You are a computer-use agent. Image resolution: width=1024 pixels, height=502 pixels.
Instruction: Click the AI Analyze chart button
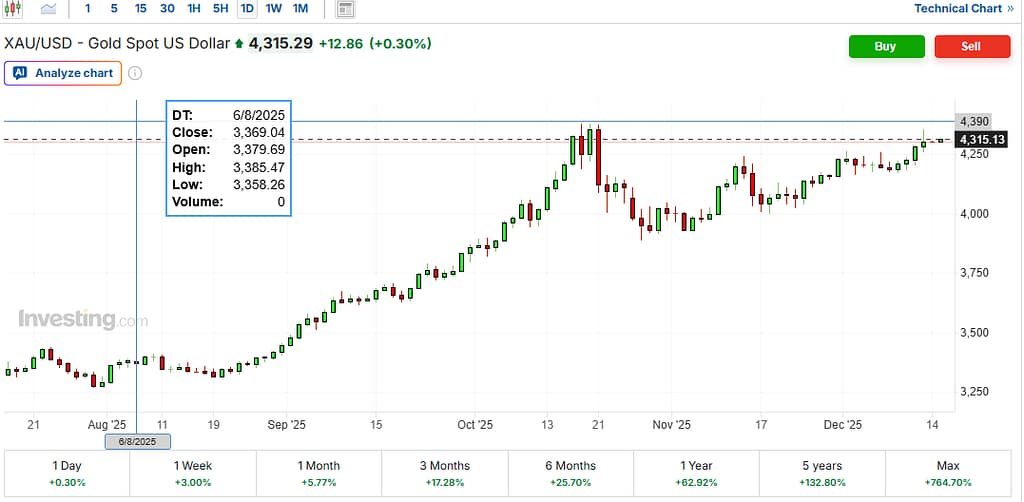[63, 73]
